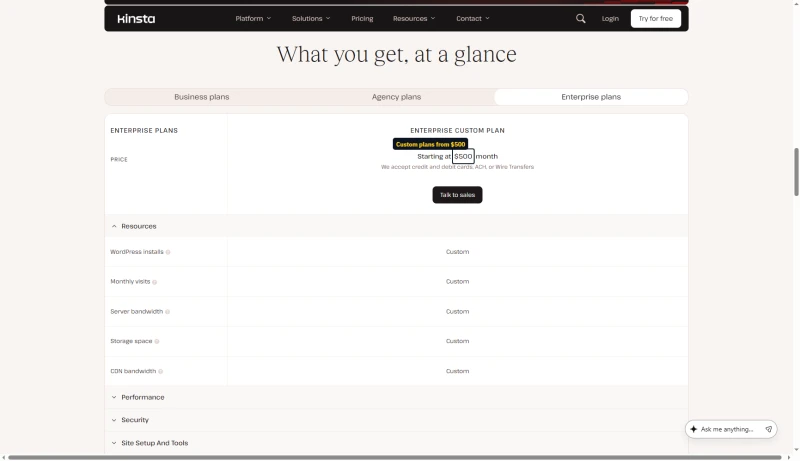800x461 pixels.
Task: Click the sparkle icon in chat widget
Action: [693, 429]
